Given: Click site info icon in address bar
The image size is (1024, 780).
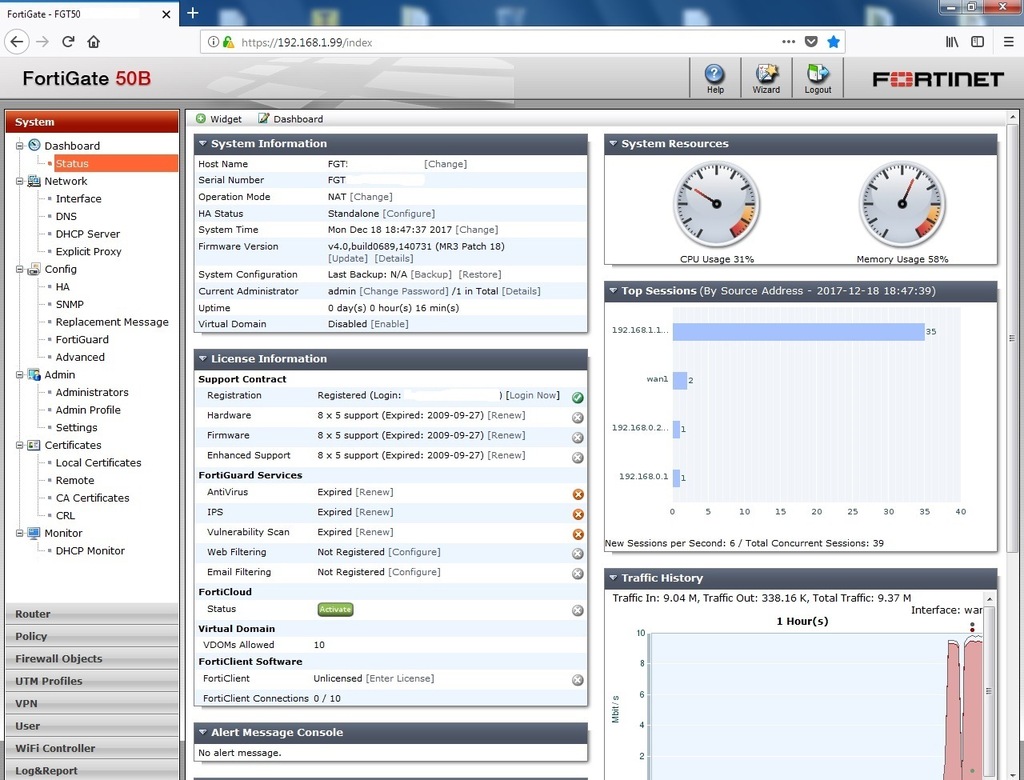Looking at the screenshot, I should pyautogui.click(x=213, y=42).
